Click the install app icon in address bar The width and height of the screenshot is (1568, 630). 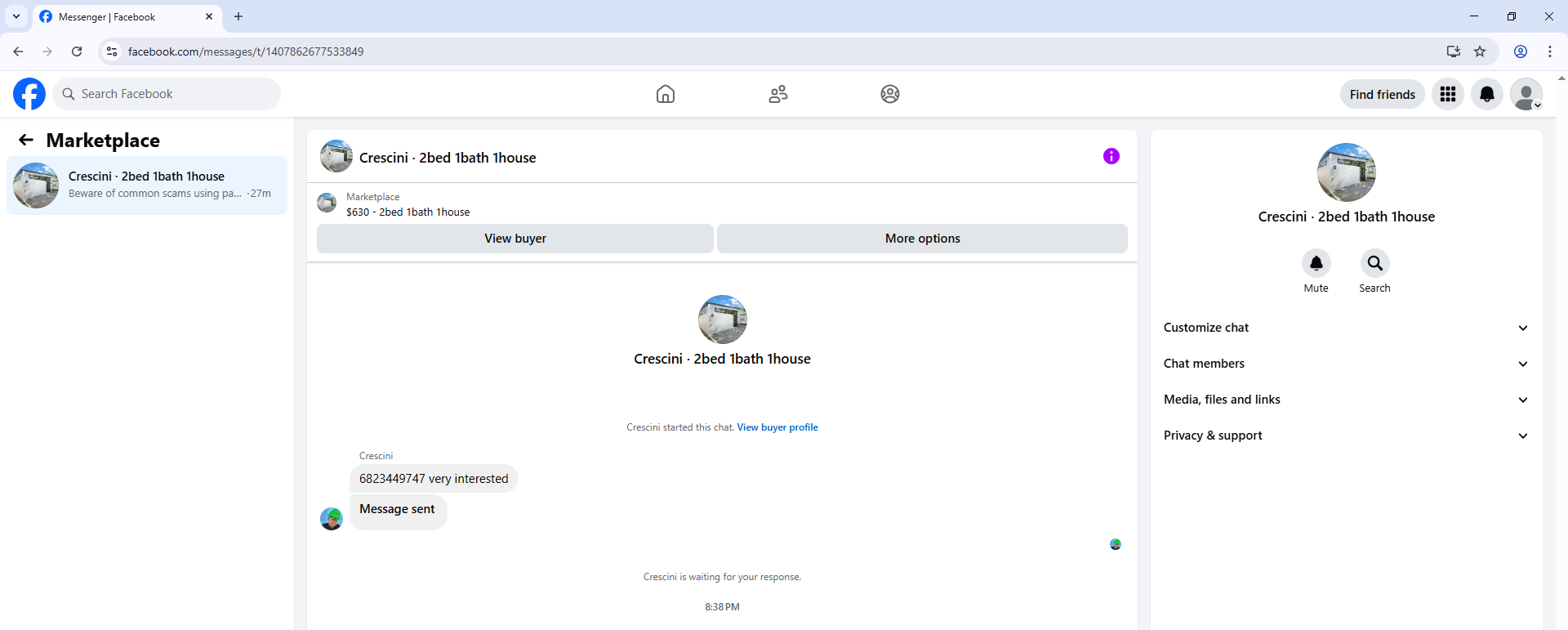1454,51
